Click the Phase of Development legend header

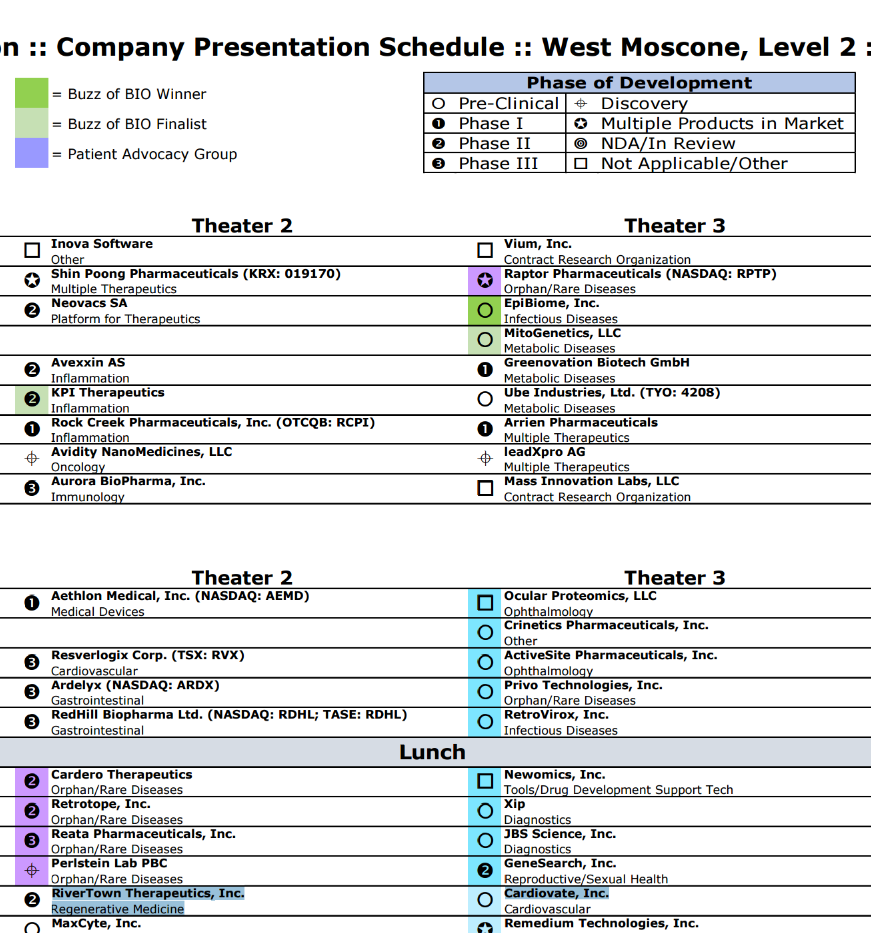(x=639, y=83)
